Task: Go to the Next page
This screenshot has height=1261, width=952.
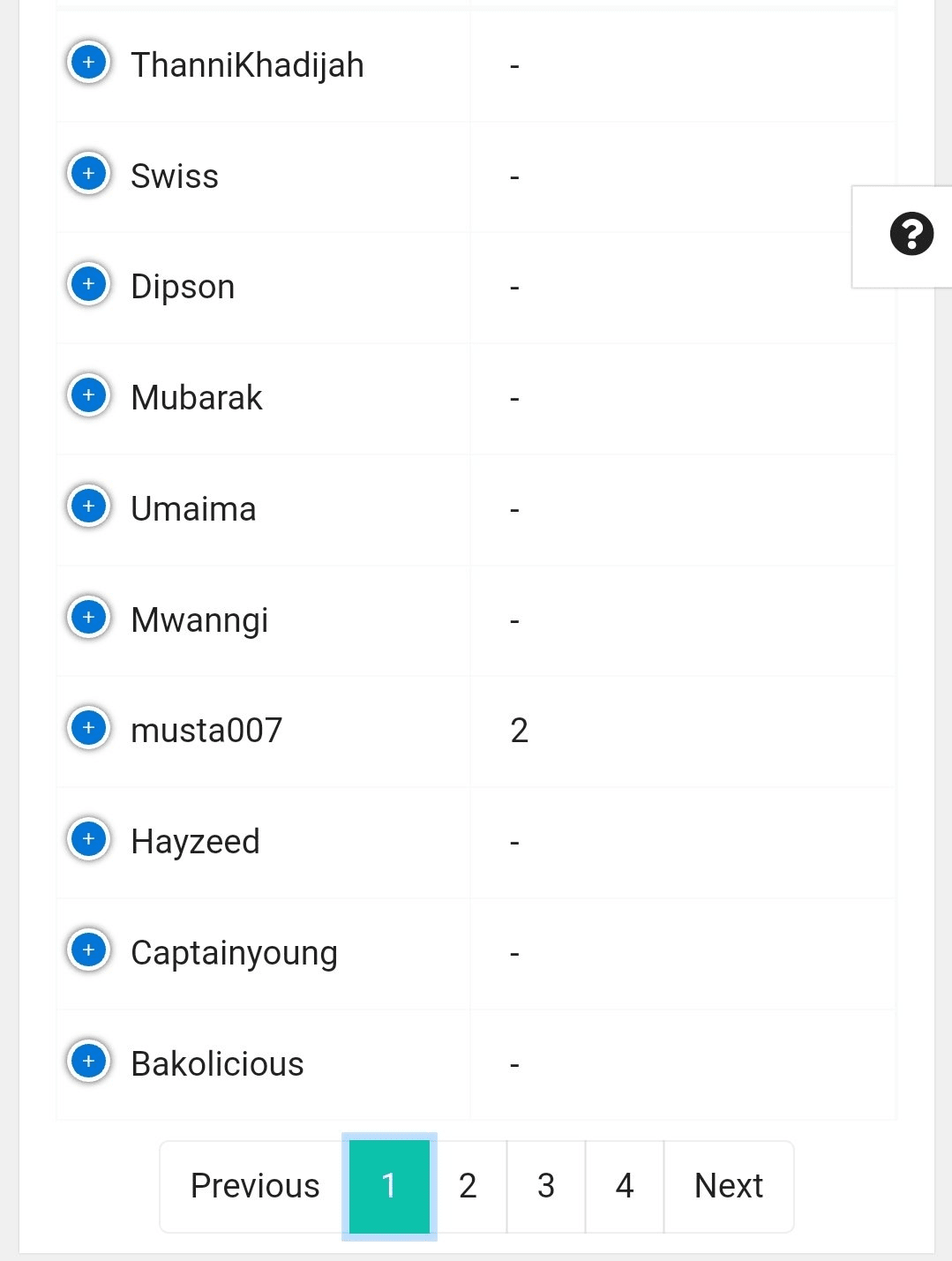Action: coord(728,1186)
